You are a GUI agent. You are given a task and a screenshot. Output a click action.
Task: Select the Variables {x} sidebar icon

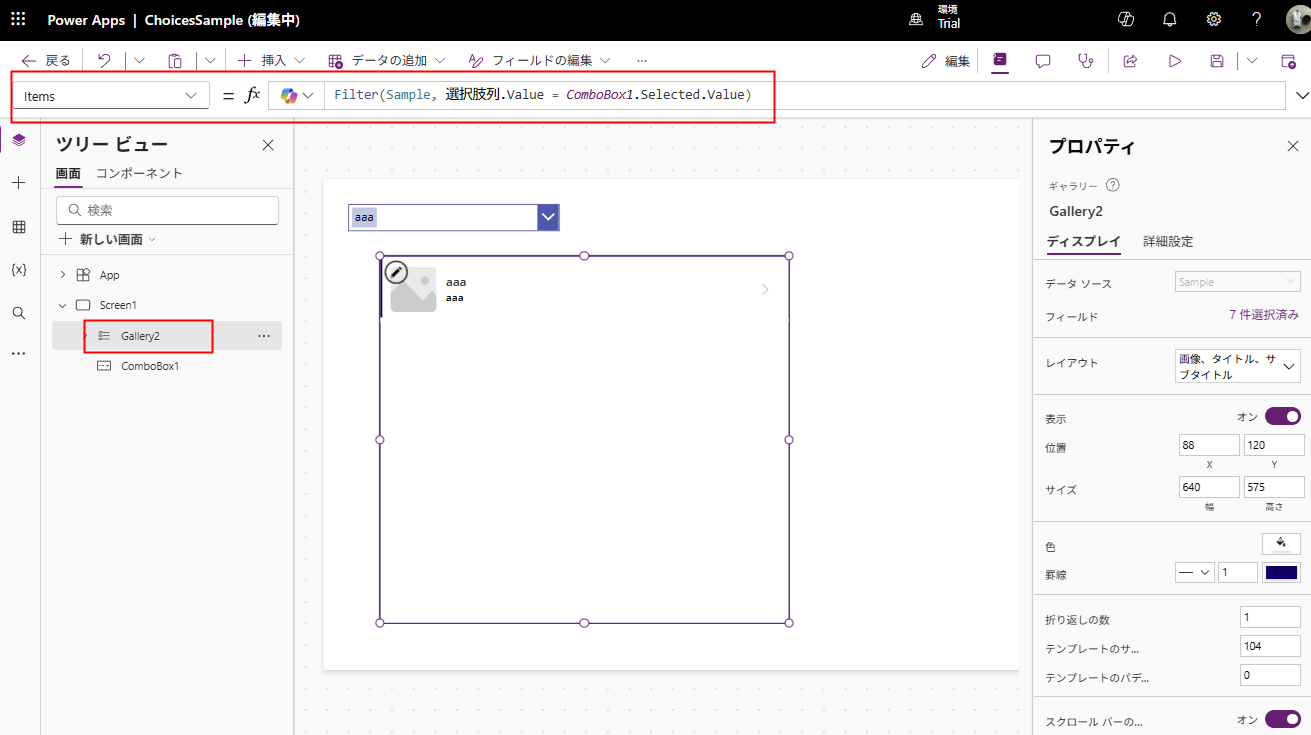[18, 269]
